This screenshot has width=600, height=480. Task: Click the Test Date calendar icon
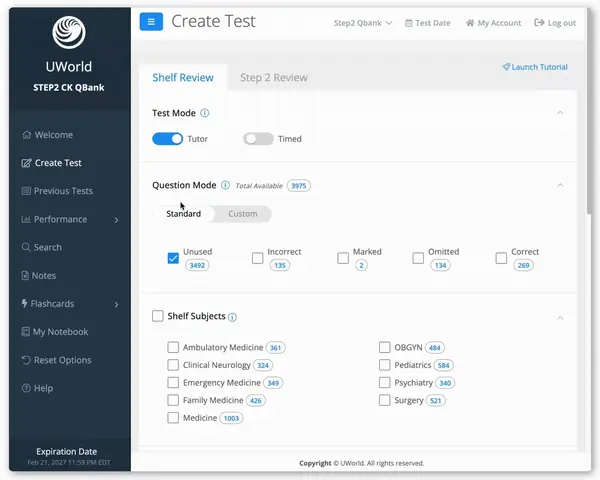[408, 23]
